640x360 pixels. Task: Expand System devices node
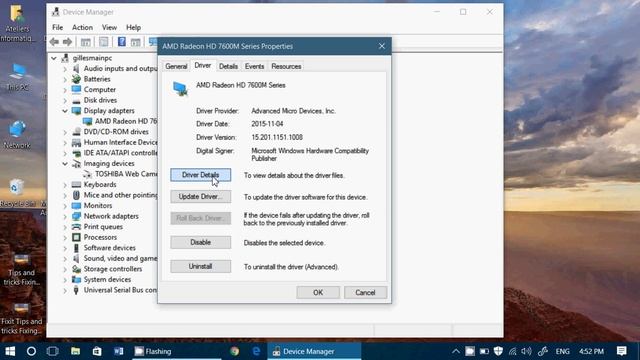click(65, 280)
